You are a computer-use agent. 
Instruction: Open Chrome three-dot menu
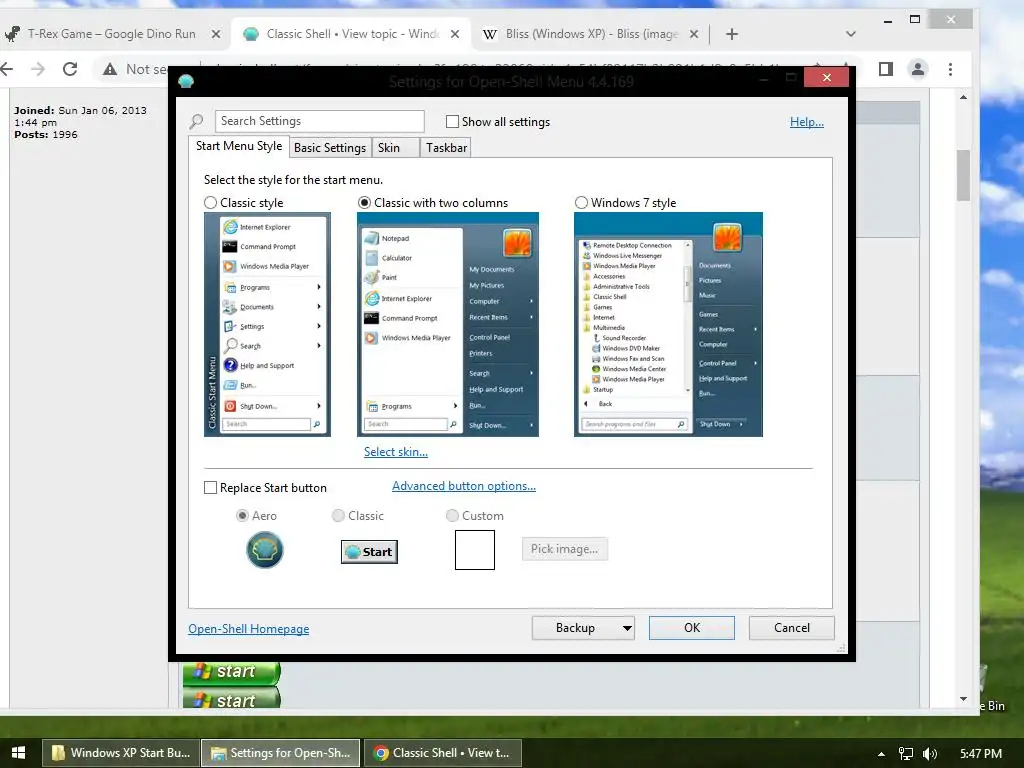pyautogui.click(x=950, y=69)
